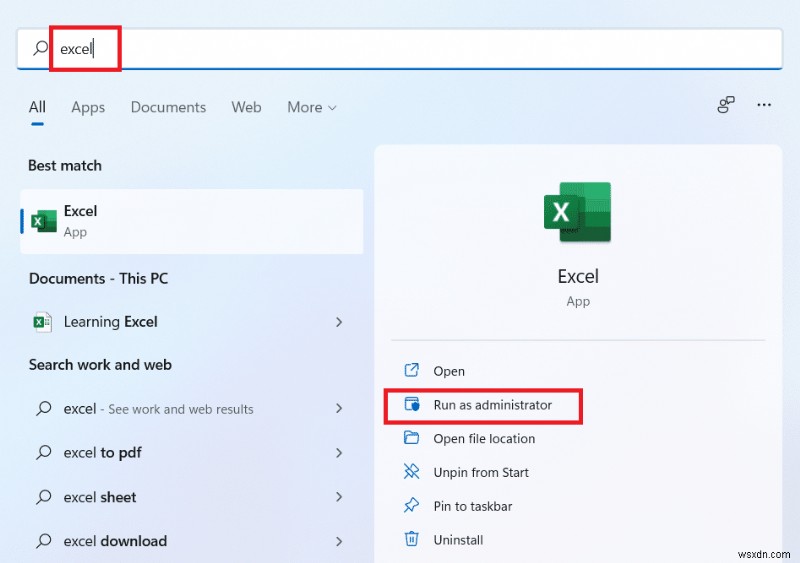Click the search icon beside 'excel sheet'
800x563 pixels.
(x=44, y=497)
